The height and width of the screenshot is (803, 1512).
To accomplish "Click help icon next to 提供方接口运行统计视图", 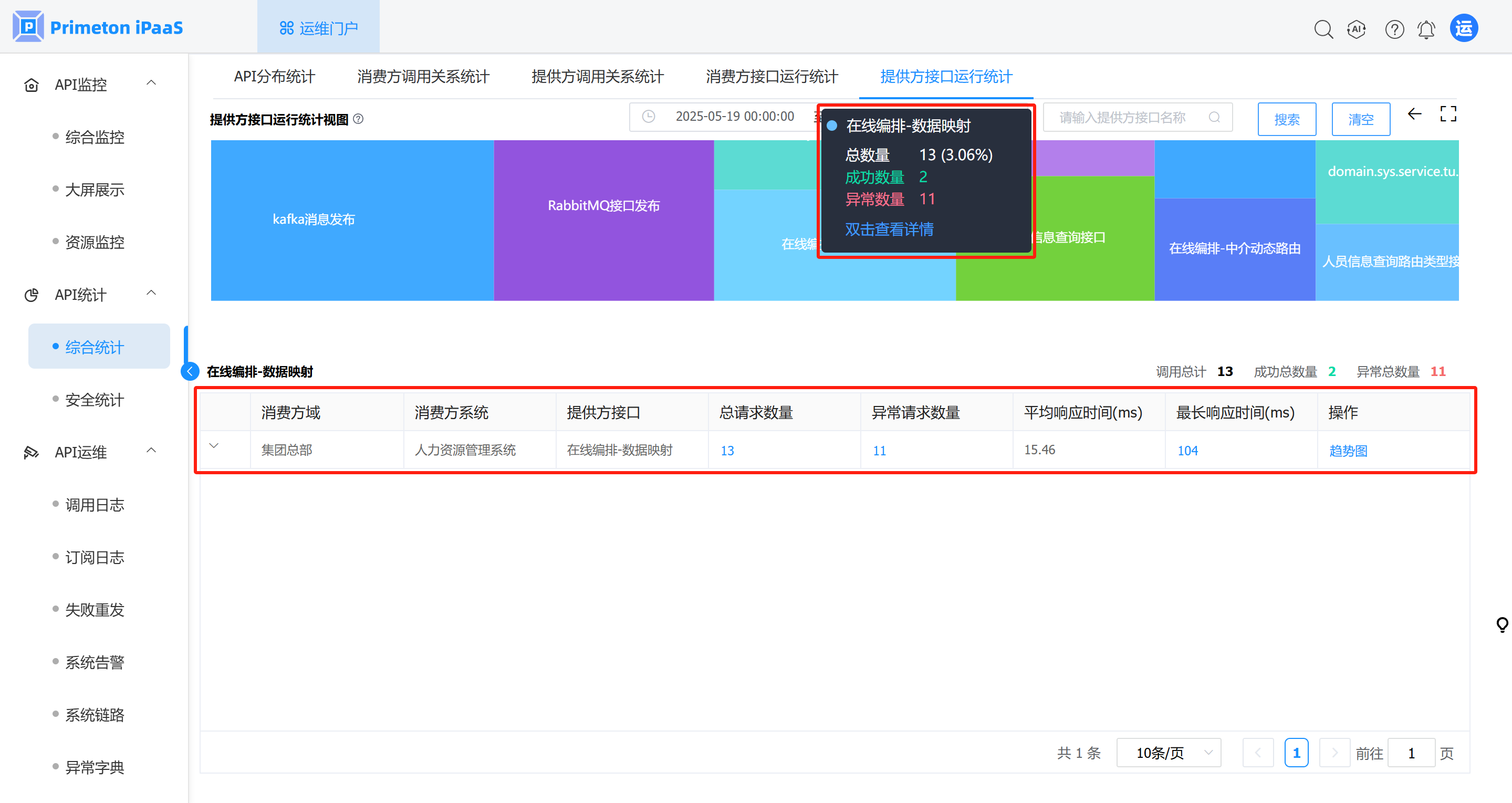I will (358, 119).
